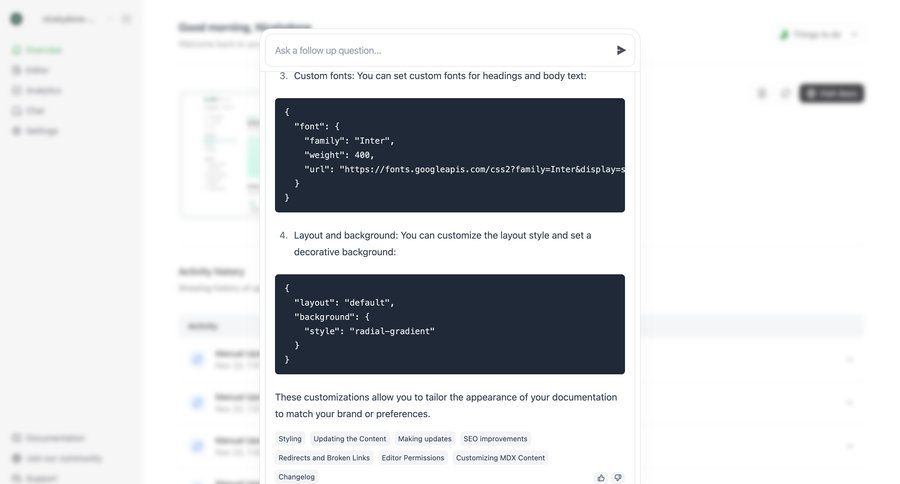Click the 'Layout and background' list item text
Image resolution: width=900 pixels, height=484 pixels.
point(443,243)
